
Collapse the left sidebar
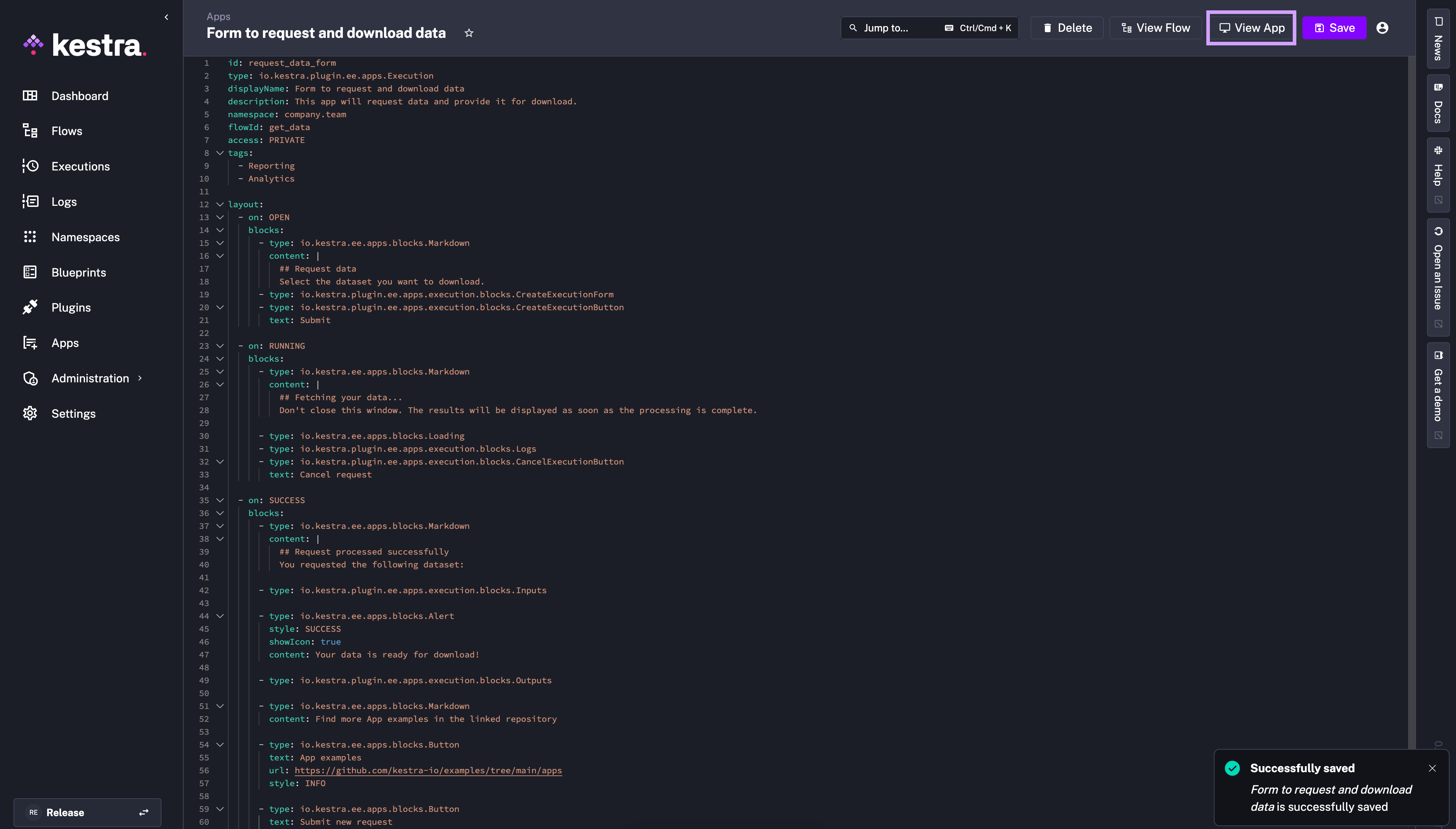(166, 17)
